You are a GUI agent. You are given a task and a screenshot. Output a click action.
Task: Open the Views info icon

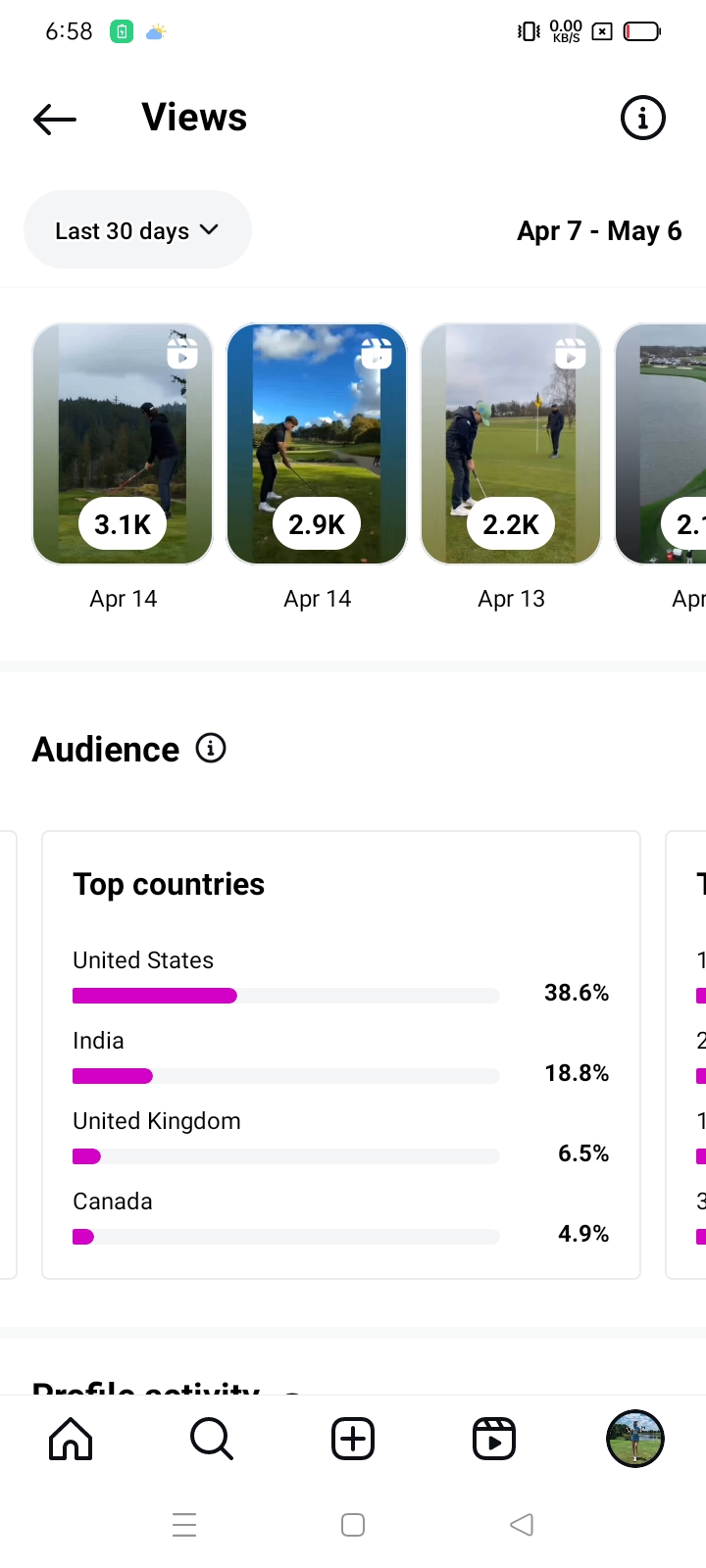[x=643, y=119]
